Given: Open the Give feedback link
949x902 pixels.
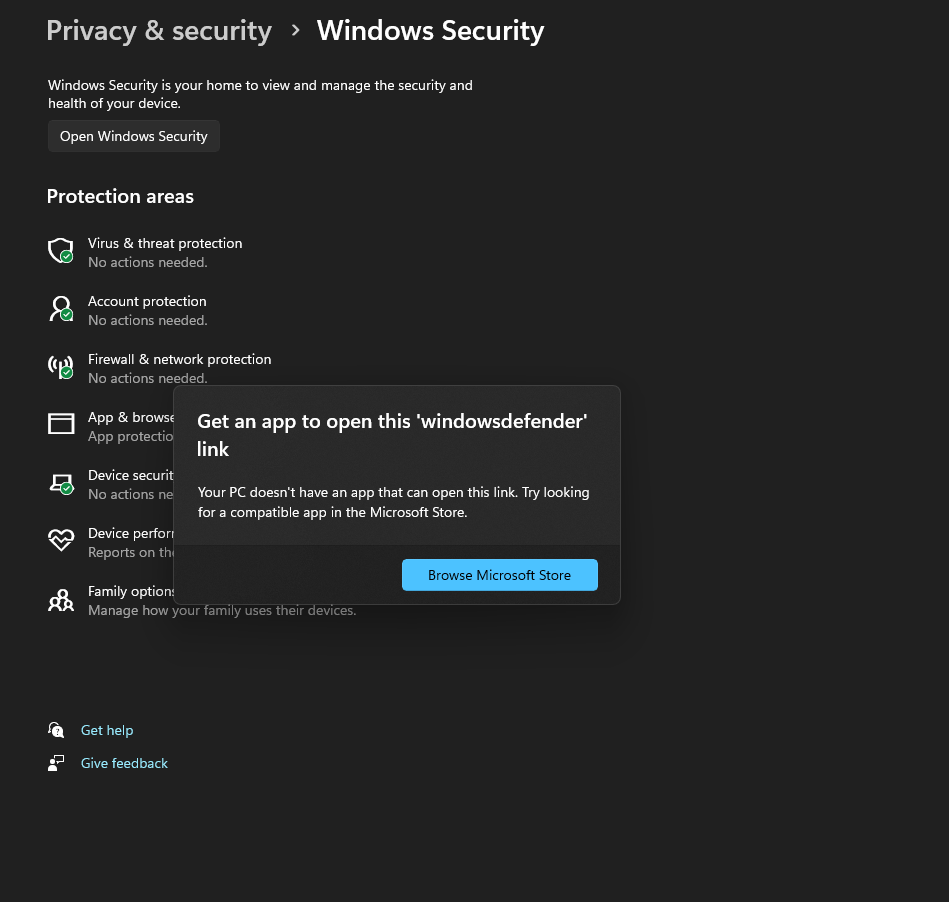Looking at the screenshot, I should click(124, 763).
